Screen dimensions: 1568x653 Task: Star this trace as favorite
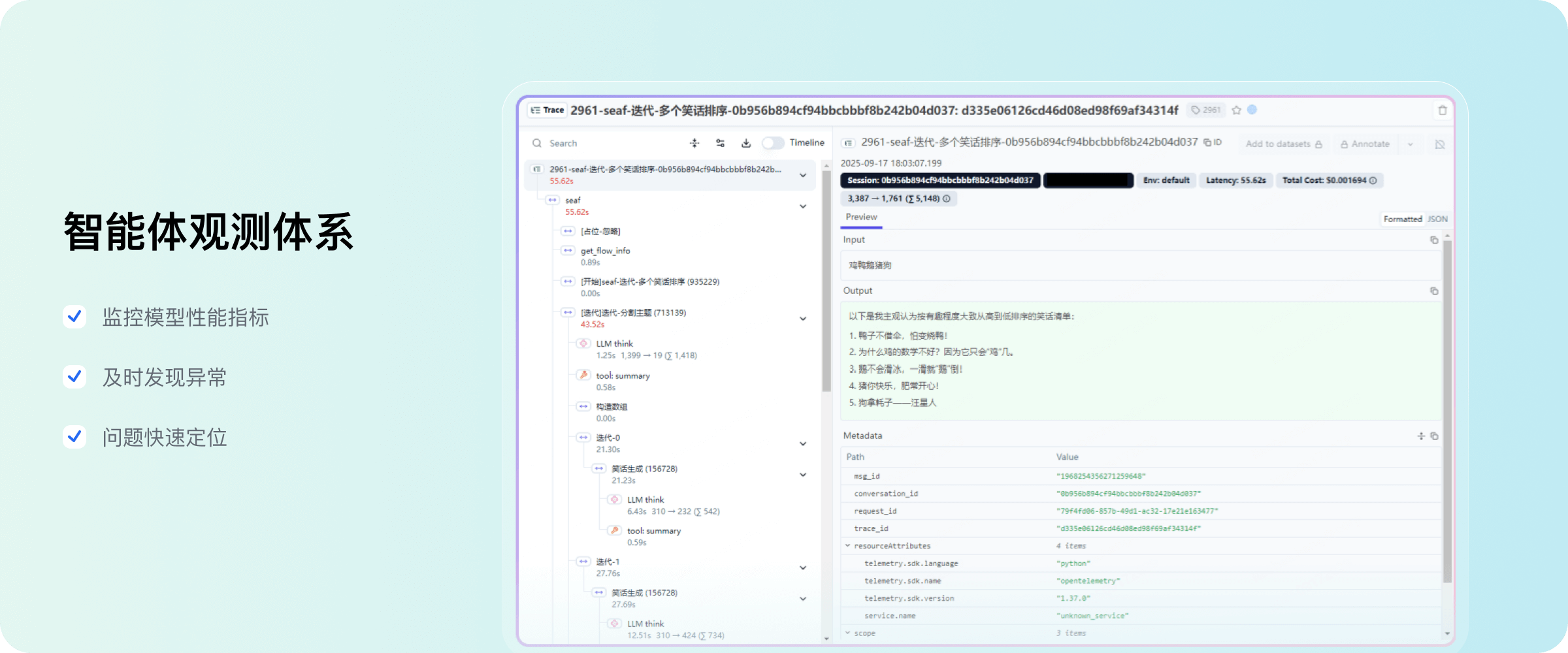(1236, 110)
